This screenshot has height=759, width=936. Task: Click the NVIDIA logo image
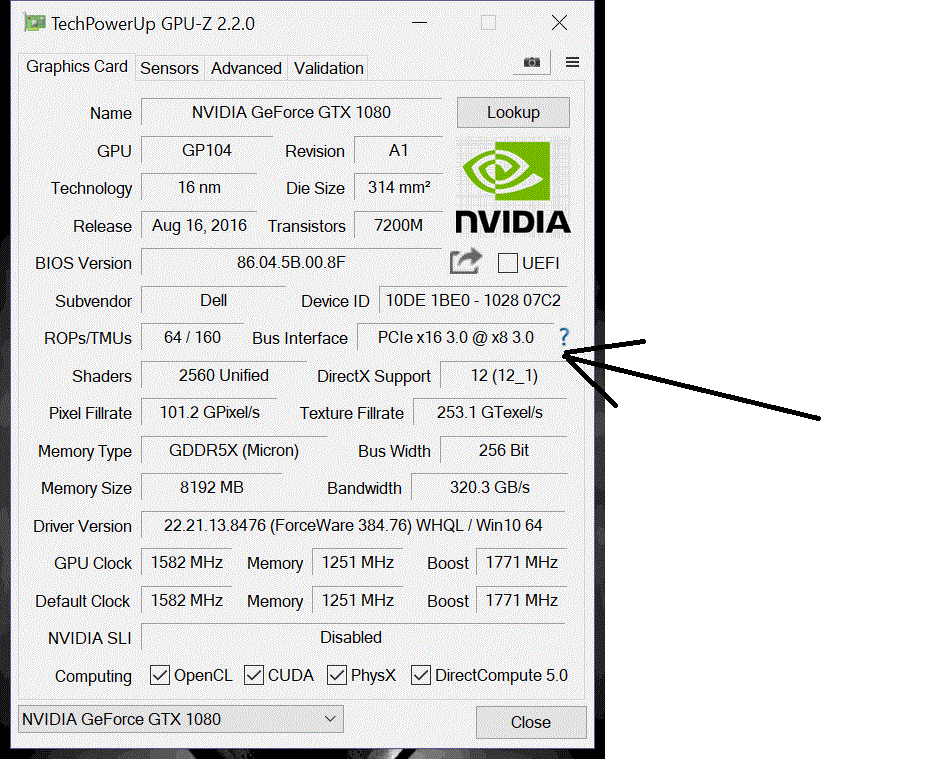click(513, 186)
